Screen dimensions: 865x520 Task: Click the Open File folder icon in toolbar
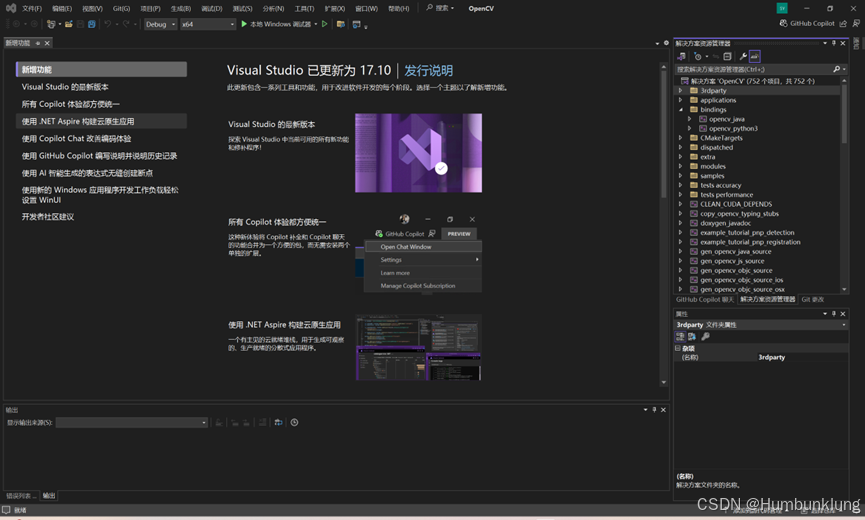tap(68, 24)
